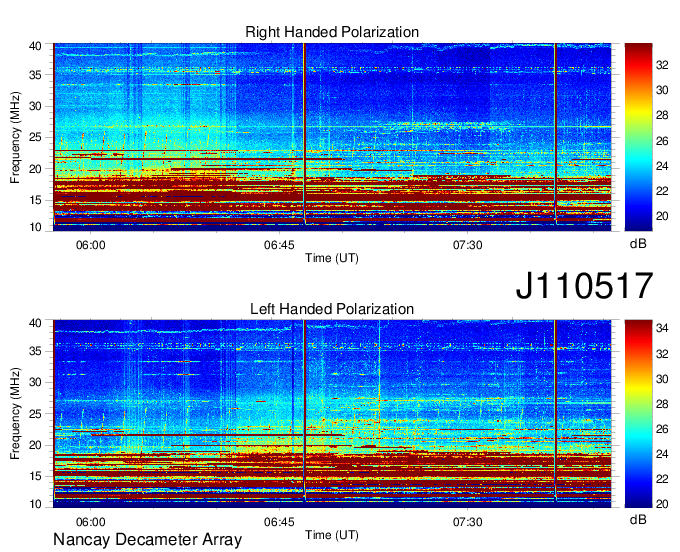Click the "dB" label under the Right Handed colorbar
Viewport: 680px width, 552px height.
[638, 244]
